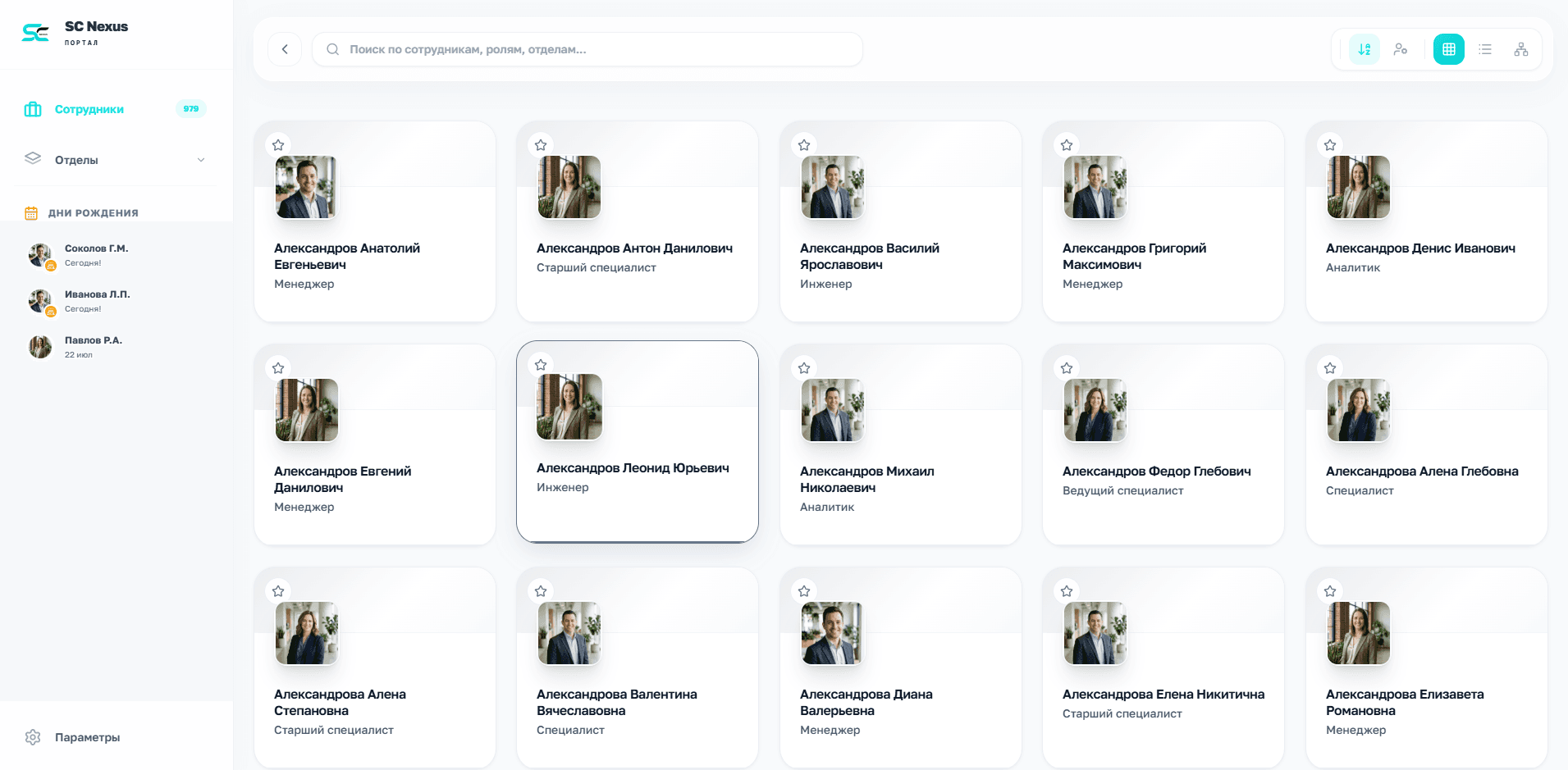Click Иванова Л.П. avatar
Screen dimensions: 1568x770
pyautogui.click(x=40, y=301)
